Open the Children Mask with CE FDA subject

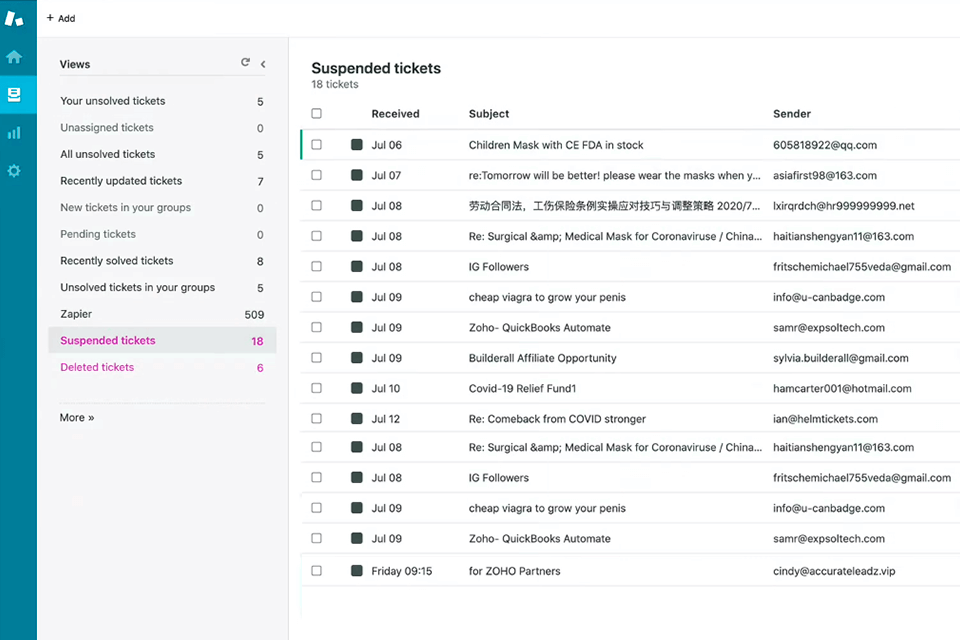tap(556, 145)
